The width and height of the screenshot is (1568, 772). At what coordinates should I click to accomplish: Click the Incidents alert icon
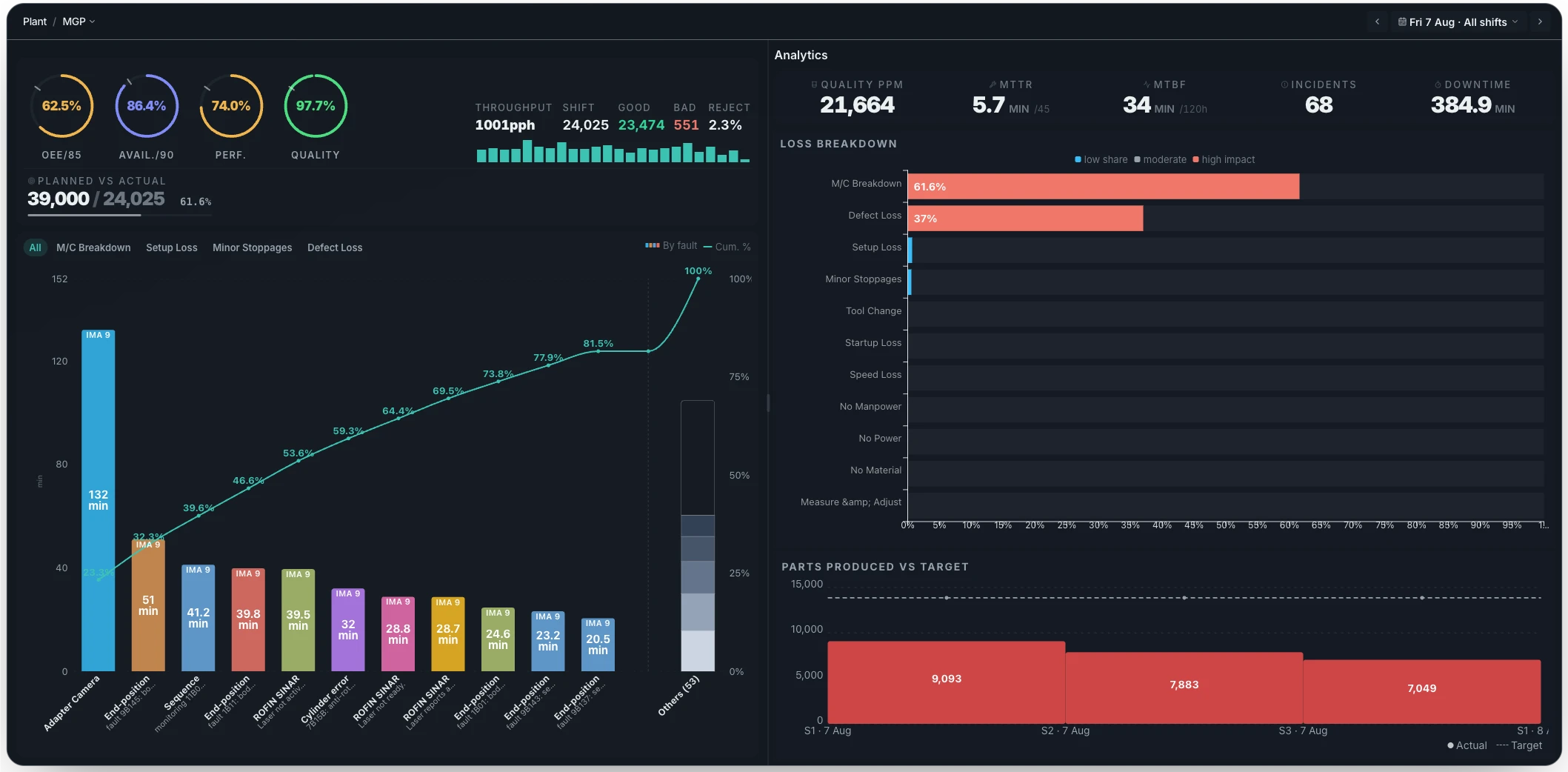click(x=1284, y=84)
